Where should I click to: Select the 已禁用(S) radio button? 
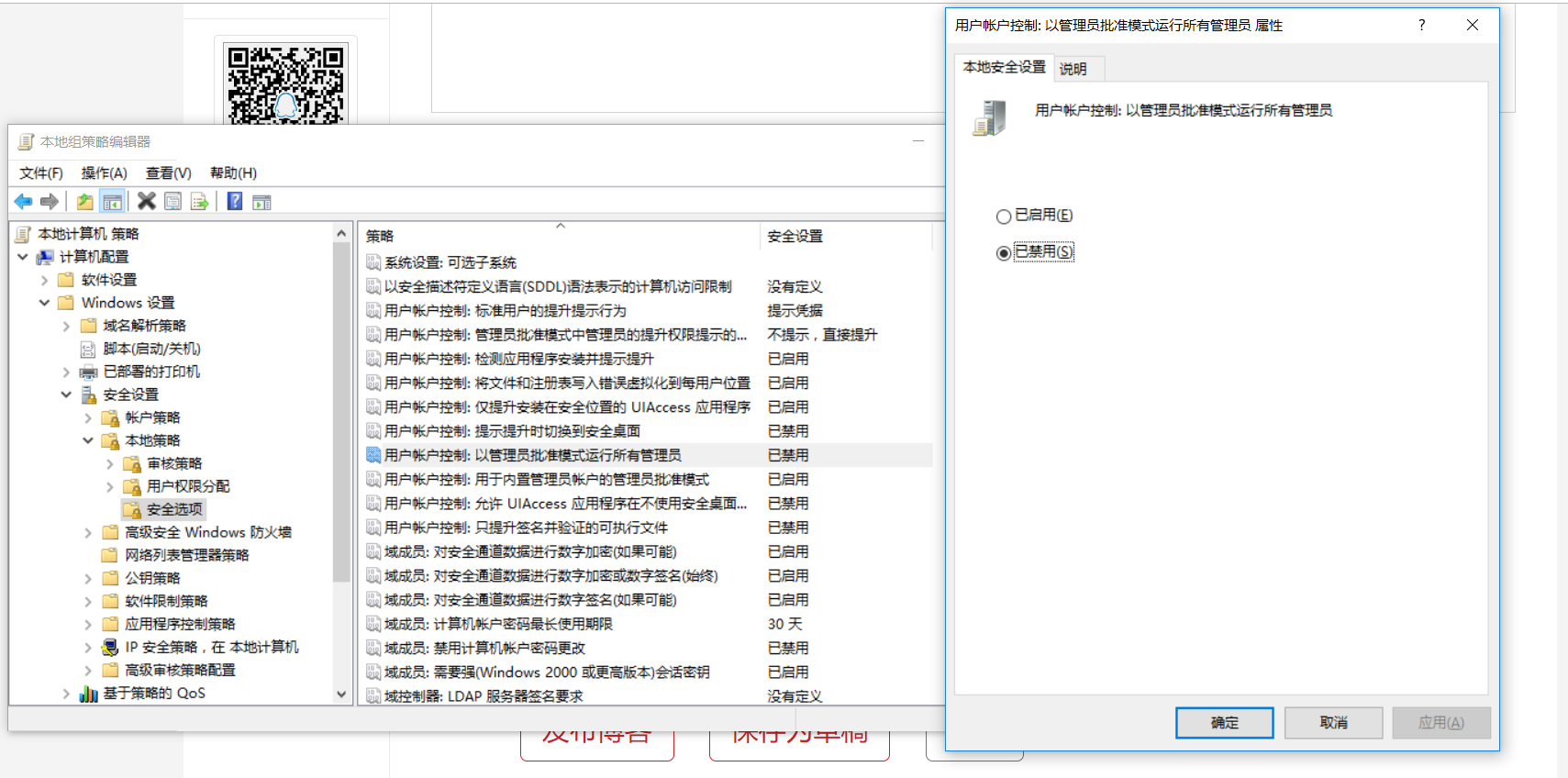click(1004, 252)
